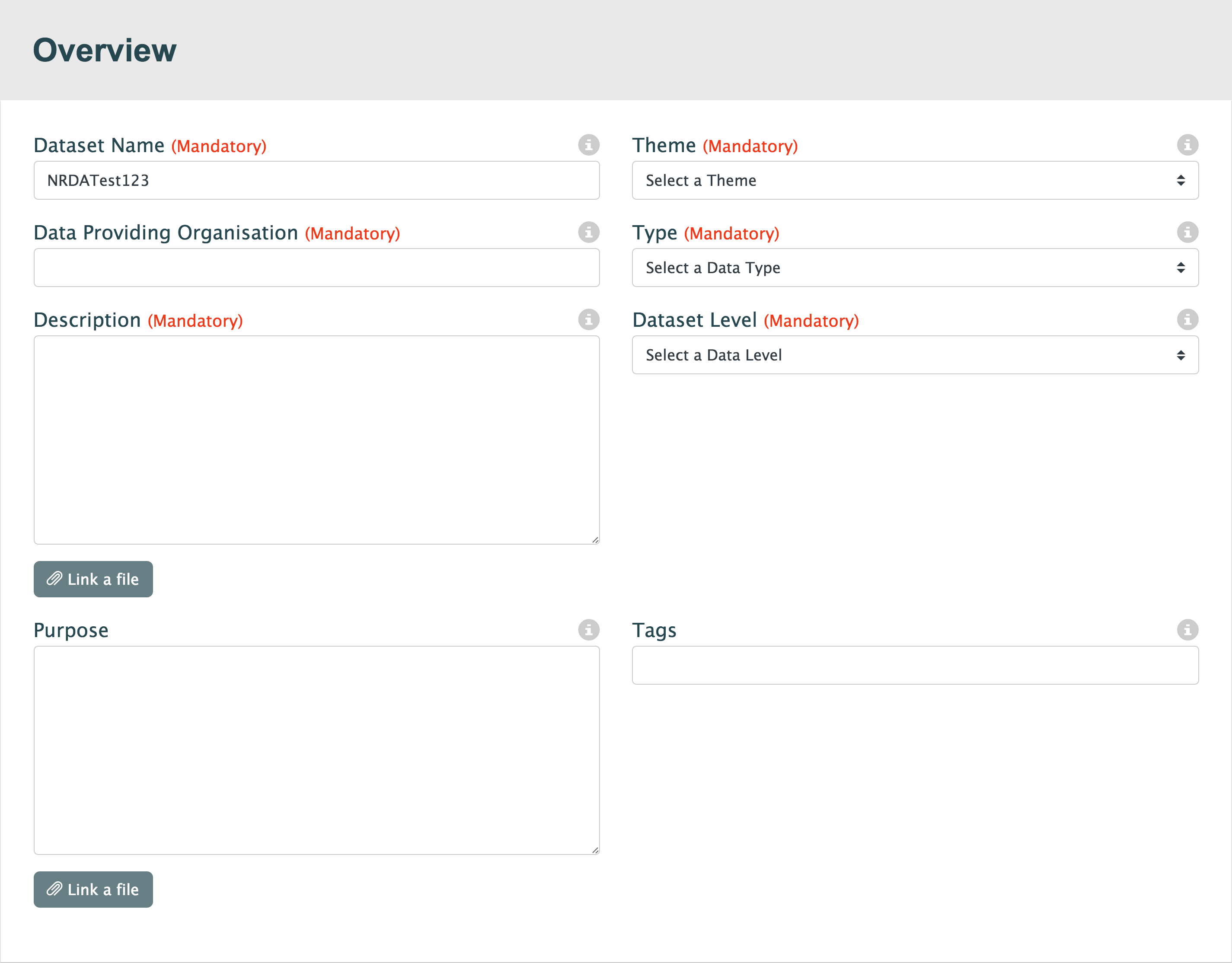This screenshot has width=1232, height=963.
Task: Click the Purpose info icon
Action: tap(588, 630)
